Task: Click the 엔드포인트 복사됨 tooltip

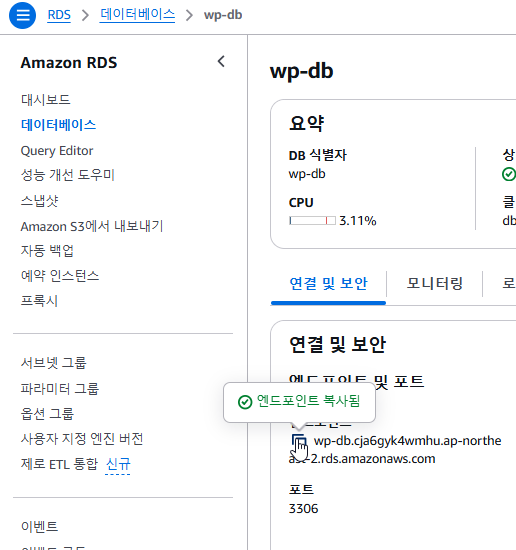Action: tap(299, 402)
